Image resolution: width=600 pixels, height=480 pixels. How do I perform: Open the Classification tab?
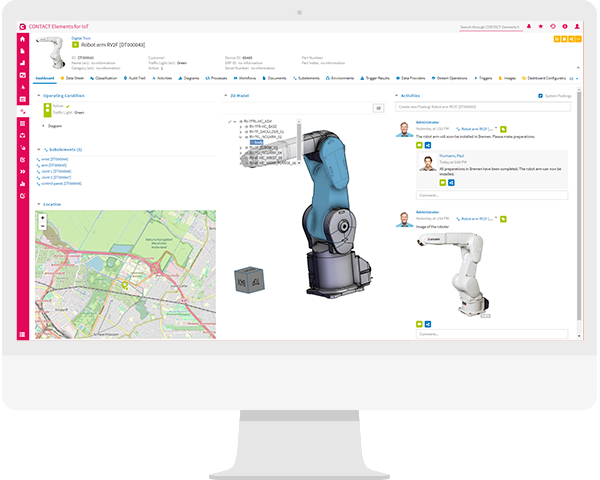tap(104, 78)
